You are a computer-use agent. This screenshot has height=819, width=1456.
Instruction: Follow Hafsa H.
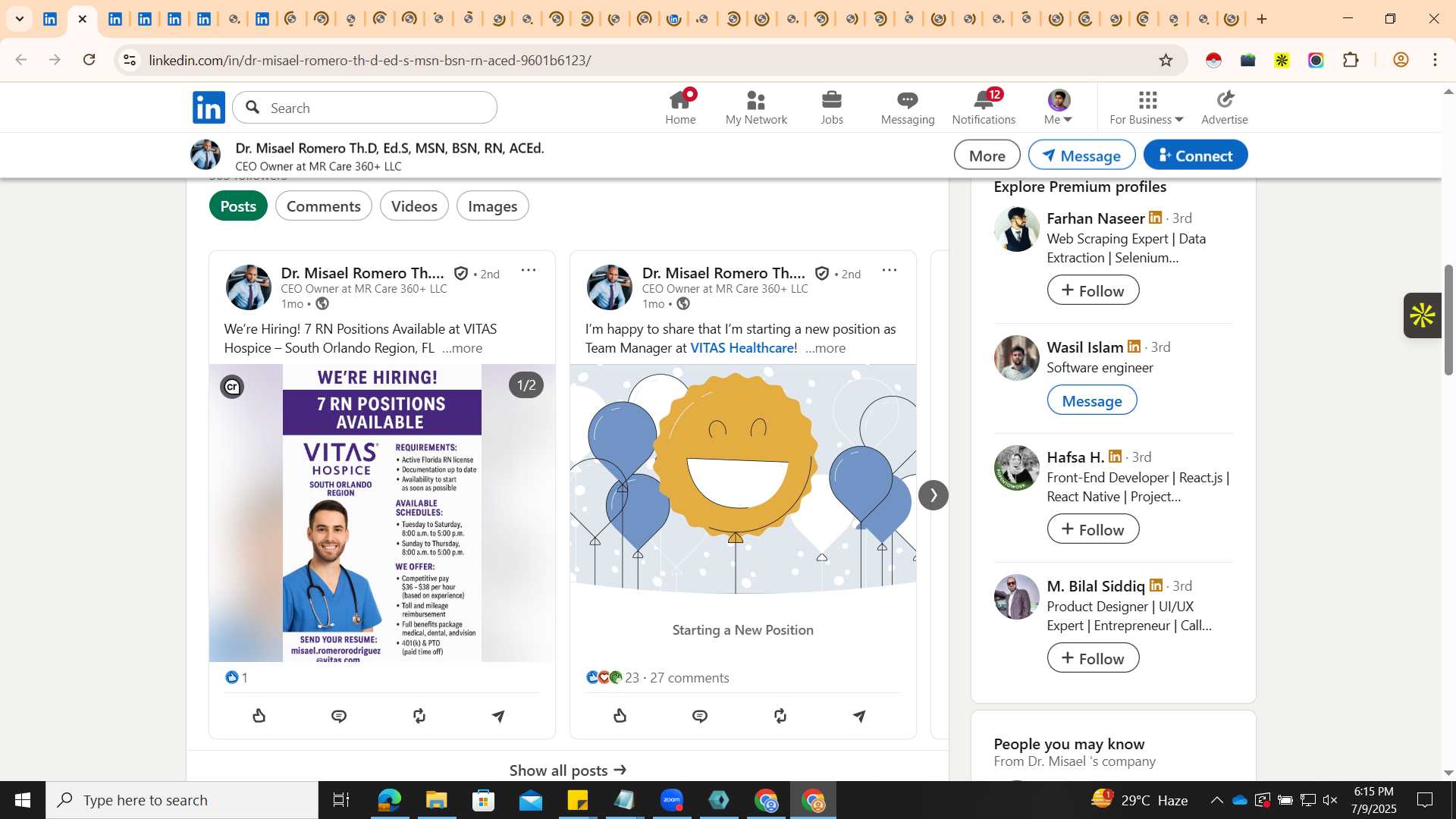pos(1093,529)
